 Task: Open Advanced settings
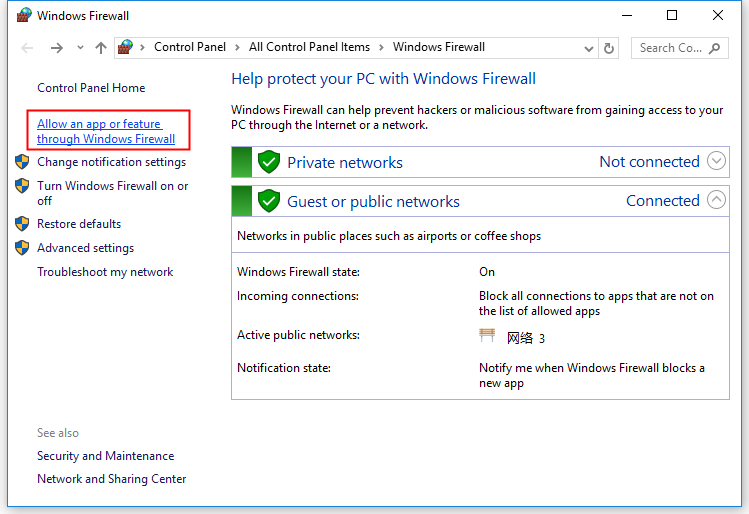coord(86,248)
